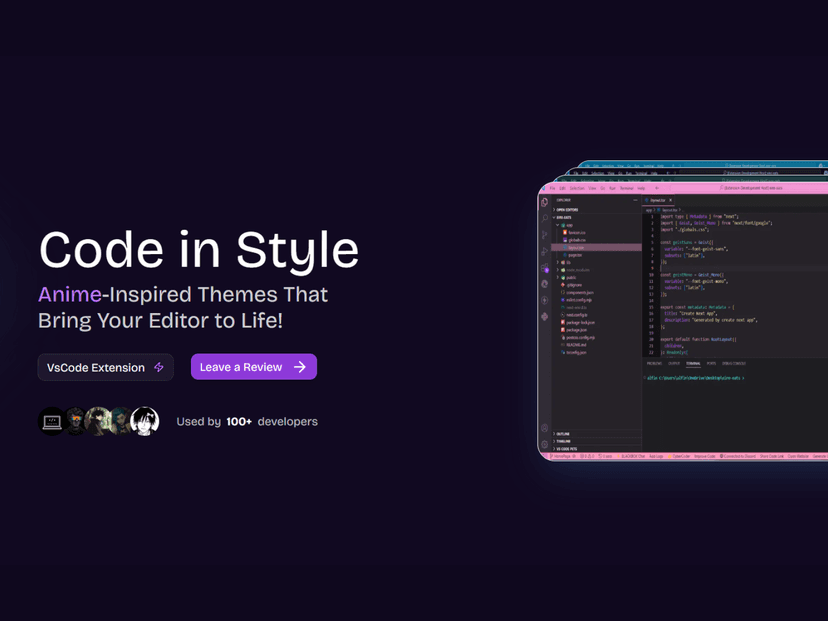Open Source Control in the activity bar

coord(545,235)
